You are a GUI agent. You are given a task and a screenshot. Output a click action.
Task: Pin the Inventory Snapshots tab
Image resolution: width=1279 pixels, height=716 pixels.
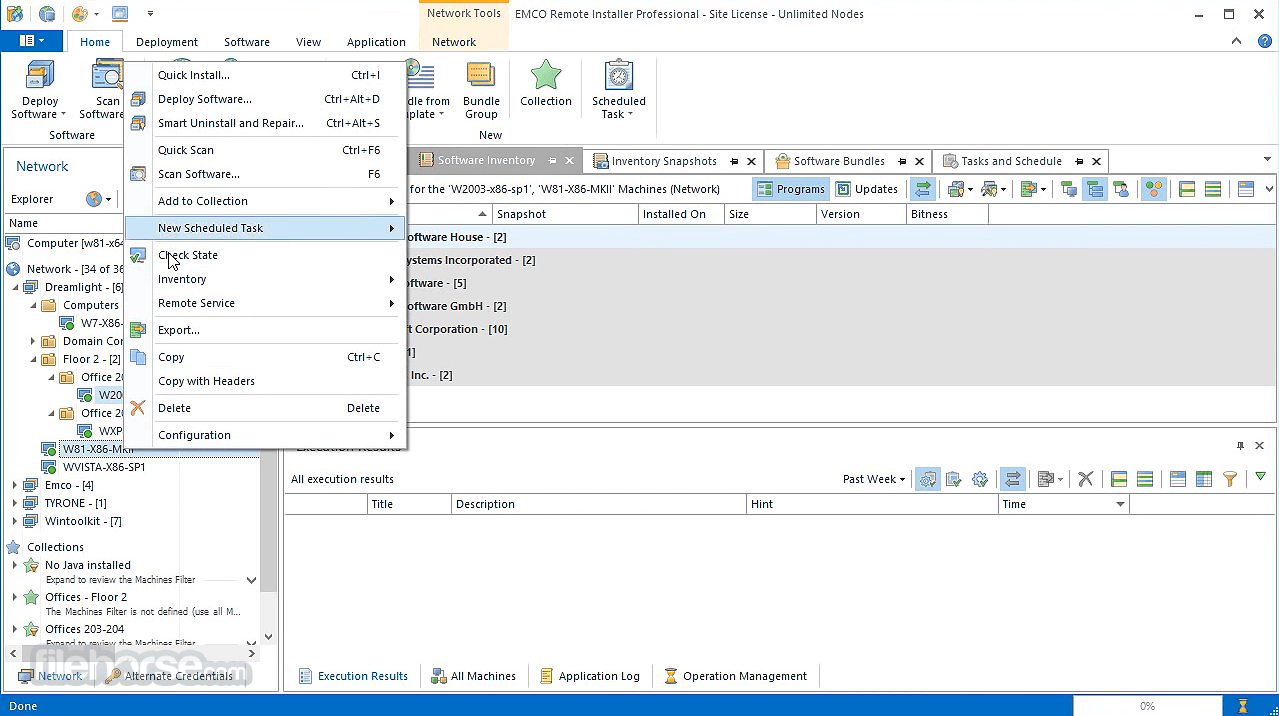[734, 161]
